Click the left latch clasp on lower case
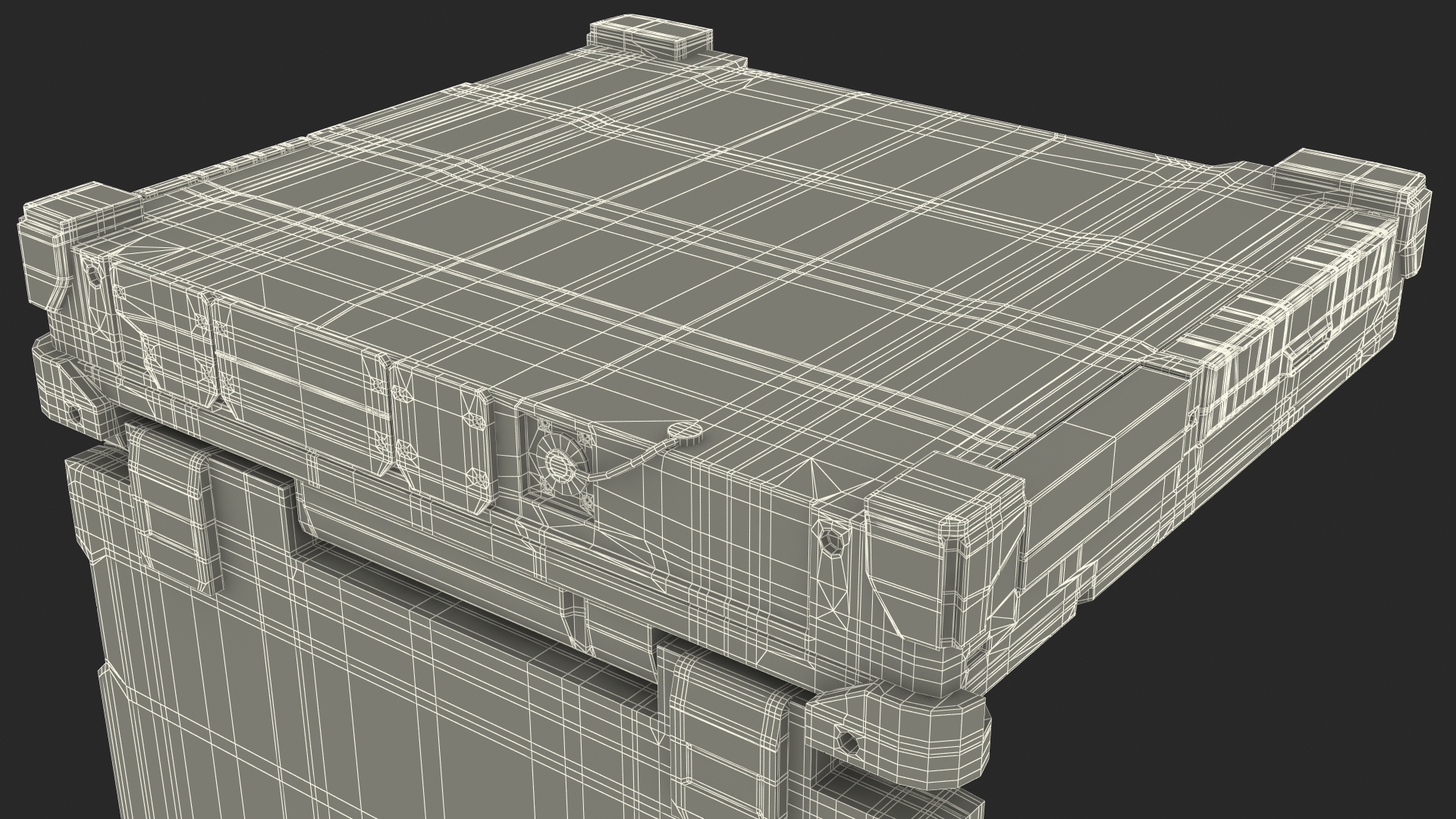1456x819 pixels. click(176, 508)
